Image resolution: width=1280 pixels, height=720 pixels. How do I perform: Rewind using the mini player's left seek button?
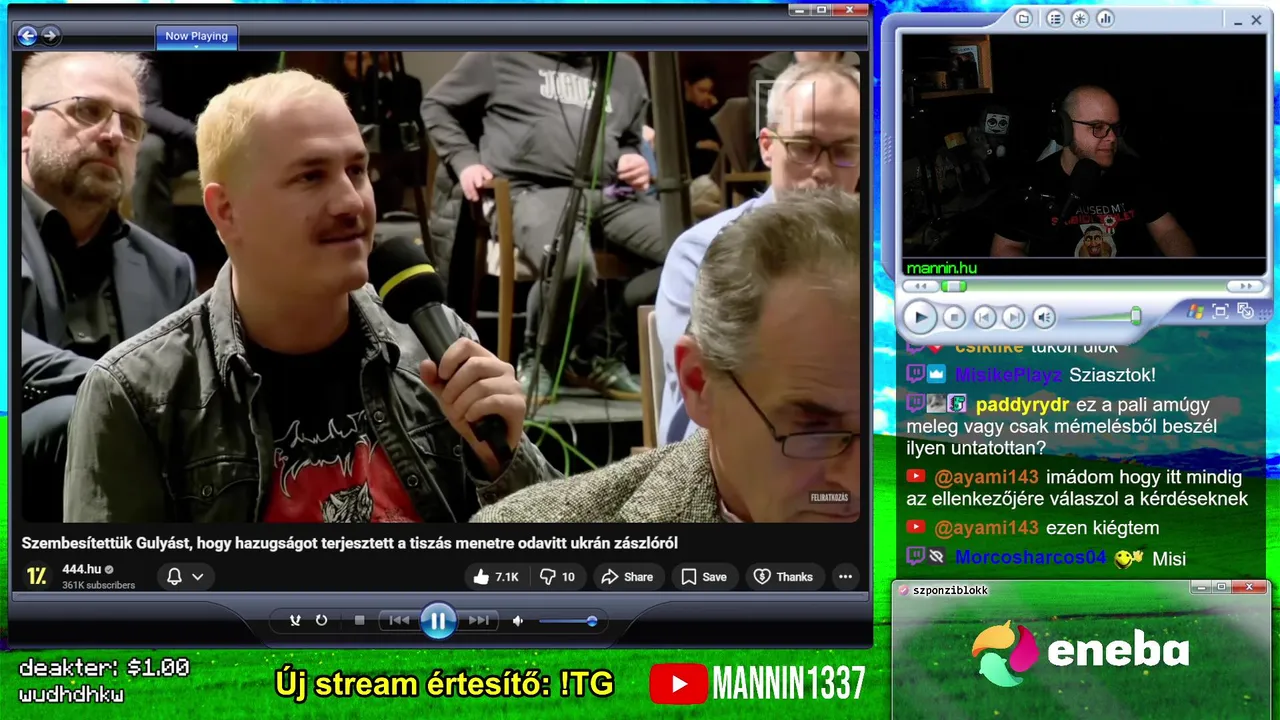[920, 286]
